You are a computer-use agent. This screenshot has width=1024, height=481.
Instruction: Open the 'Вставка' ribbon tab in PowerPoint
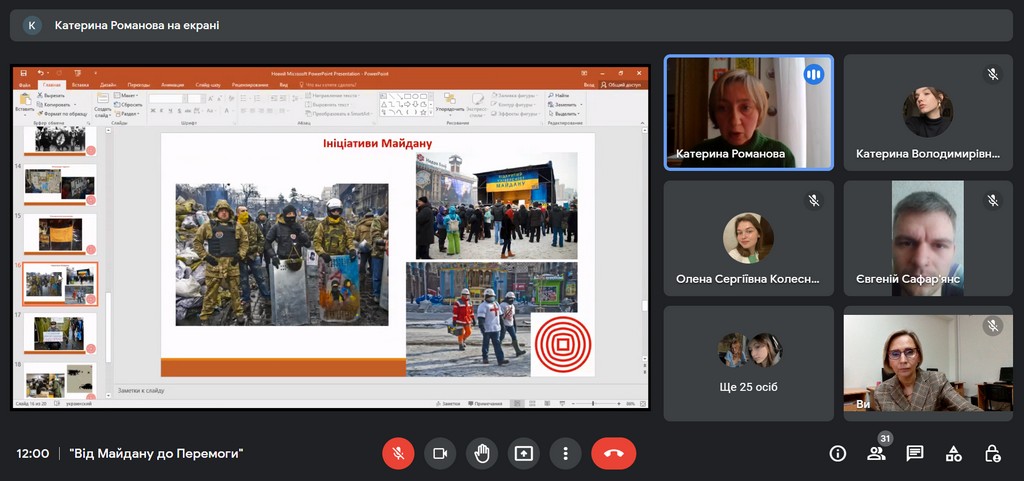click(x=80, y=85)
